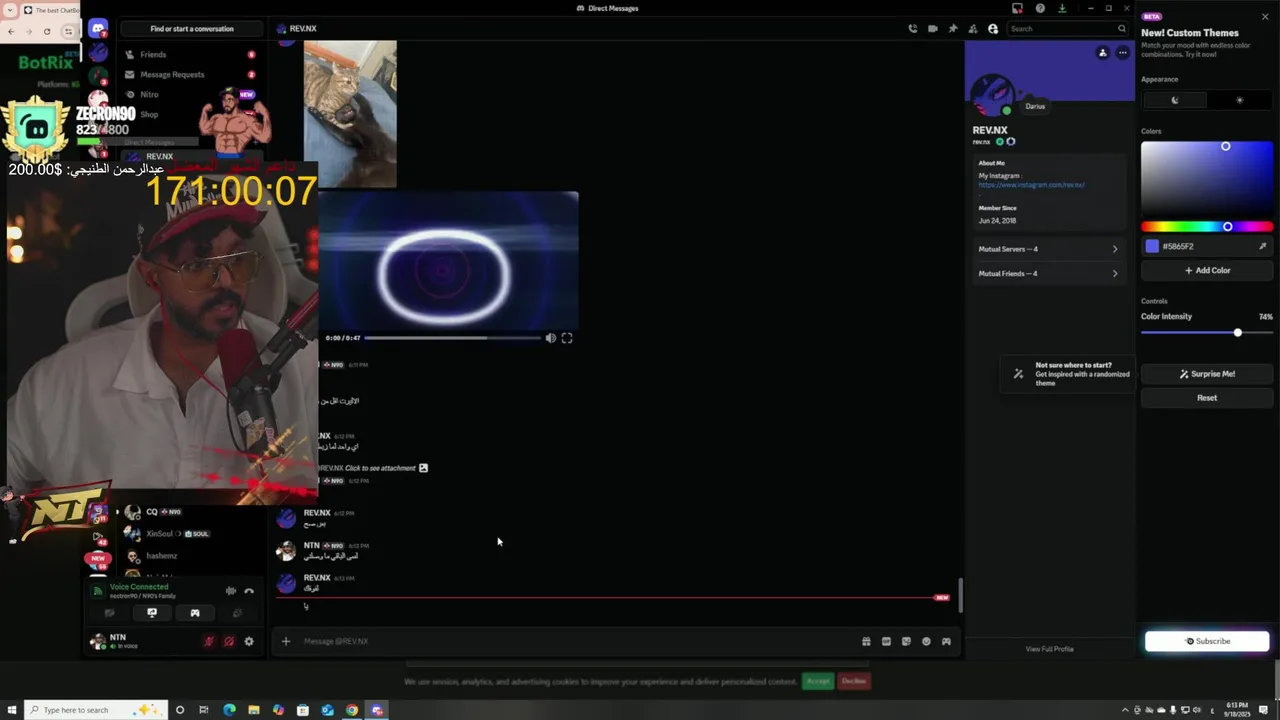Open the Friends tab

coord(190,55)
